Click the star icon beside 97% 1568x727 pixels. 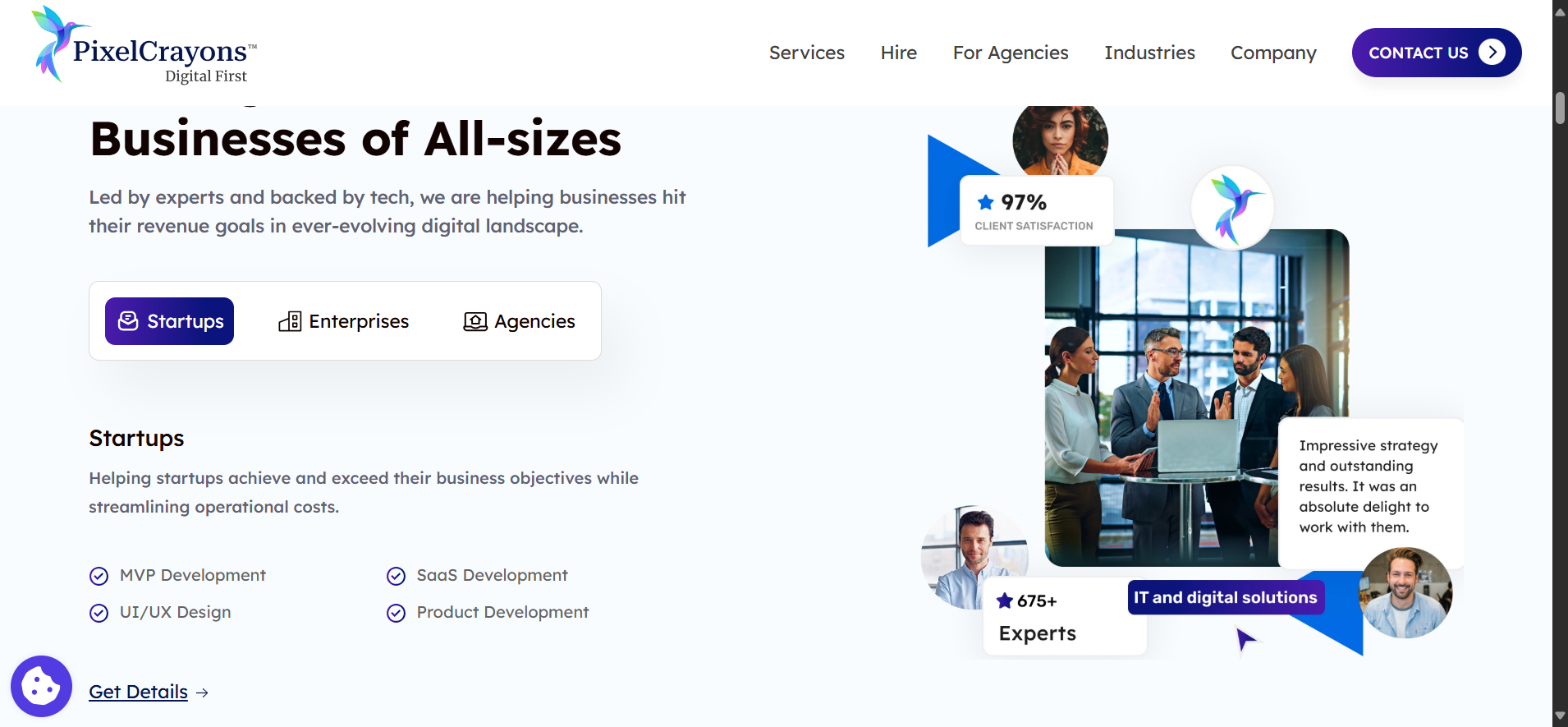[x=986, y=202]
